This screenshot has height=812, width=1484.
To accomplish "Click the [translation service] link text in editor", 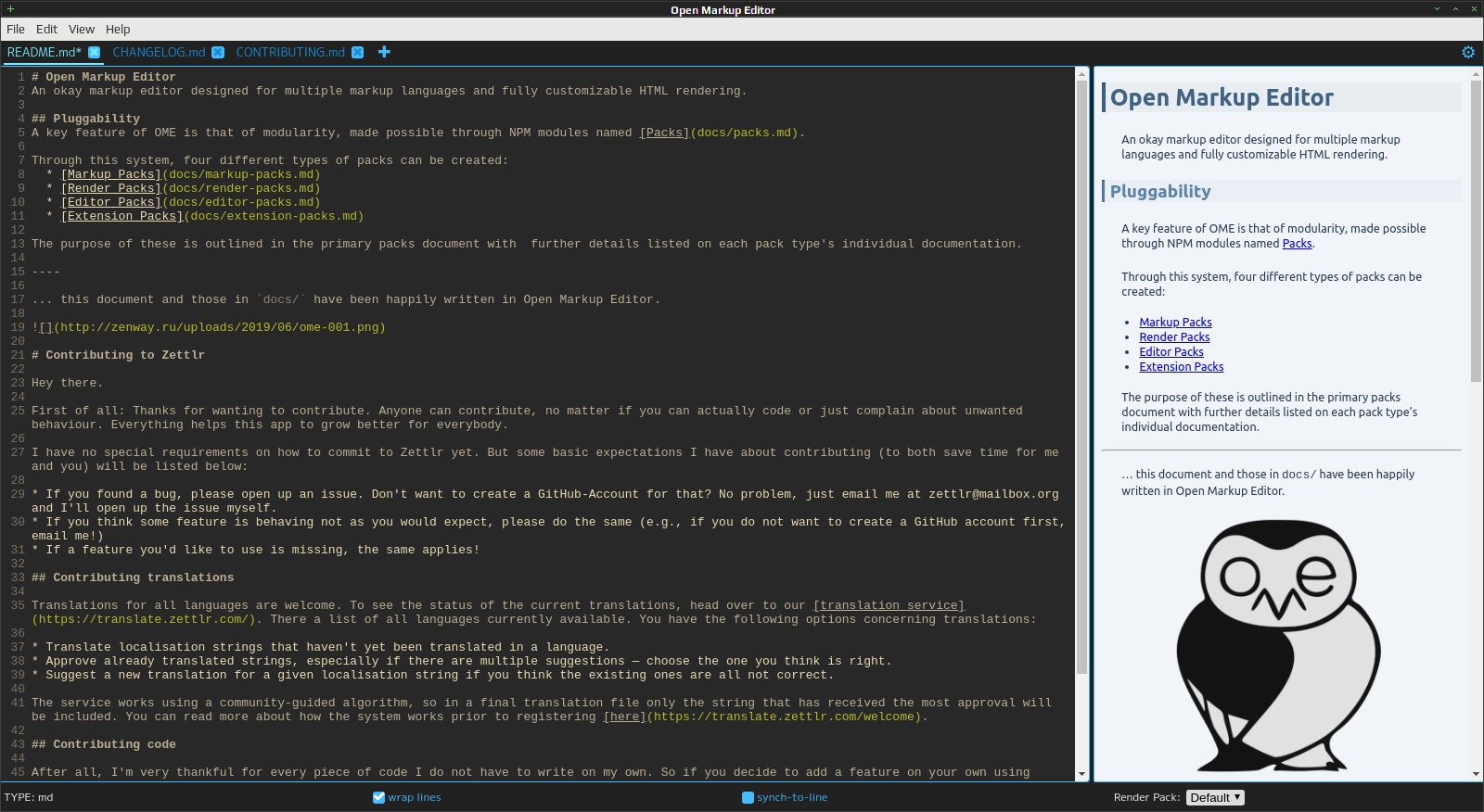I will coord(889,605).
